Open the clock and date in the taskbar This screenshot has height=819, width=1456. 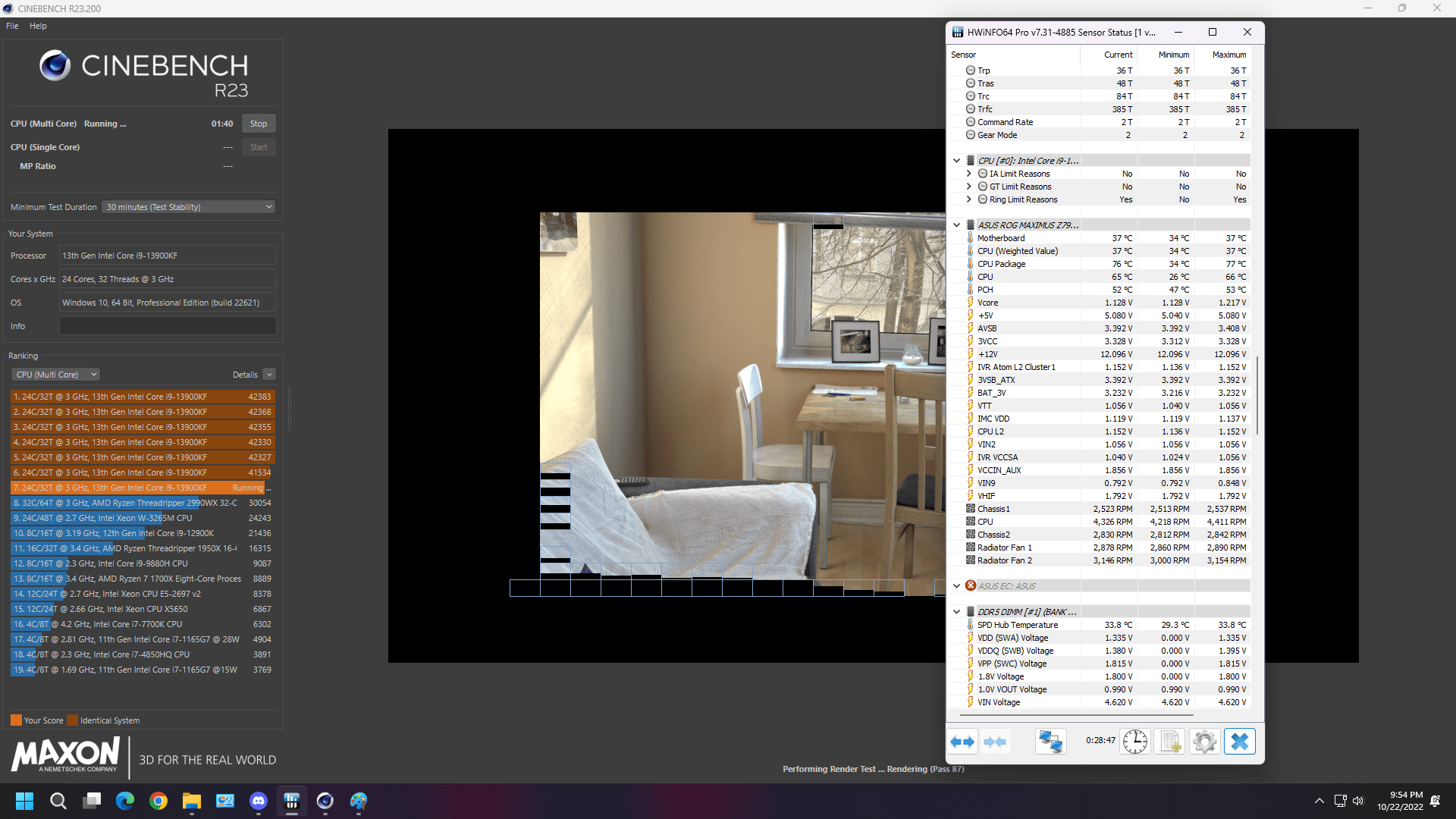pyautogui.click(x=1400, y=801)
